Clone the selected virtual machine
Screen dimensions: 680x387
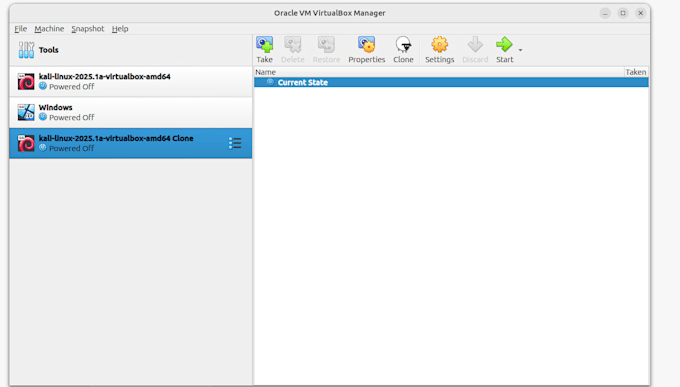403,50
